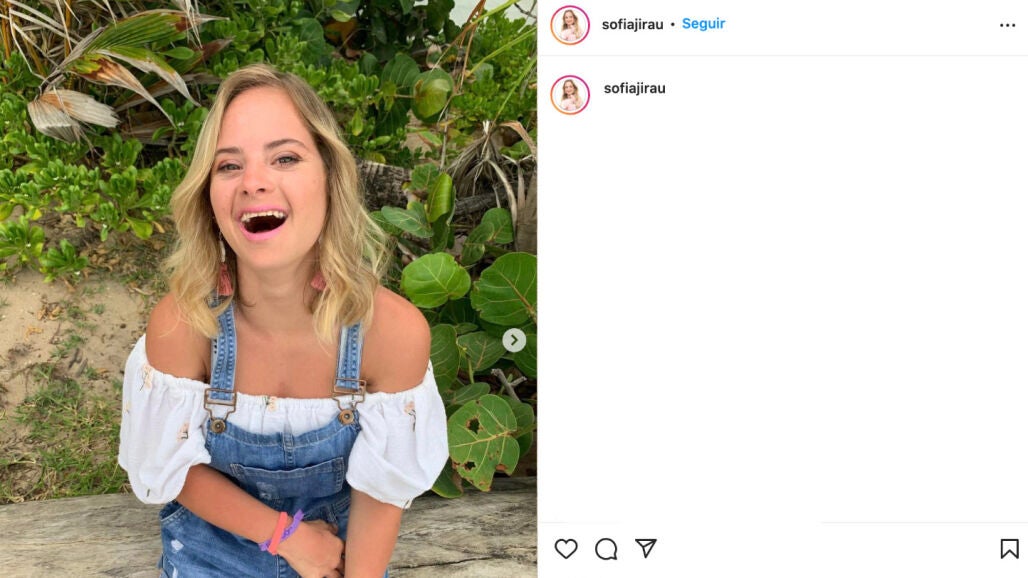Open the three-dot more options menu

click(1007, 25)
